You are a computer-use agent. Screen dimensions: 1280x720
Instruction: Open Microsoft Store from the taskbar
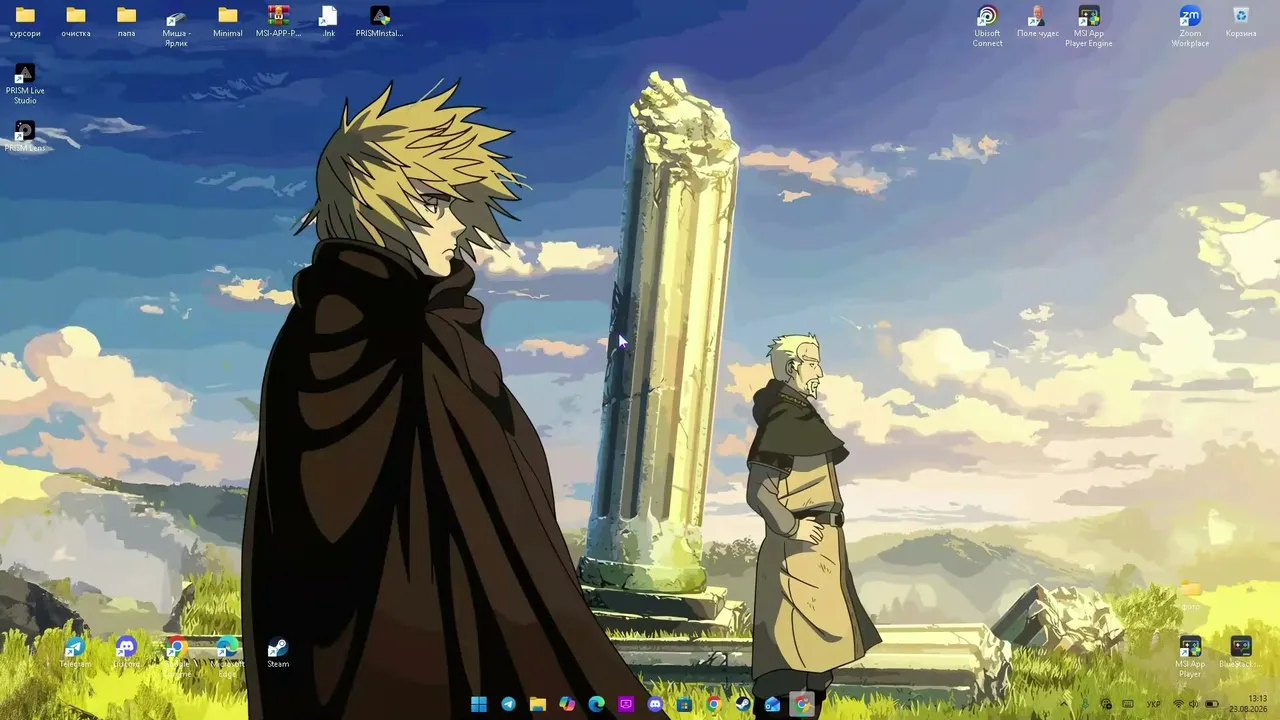(684, 704)
